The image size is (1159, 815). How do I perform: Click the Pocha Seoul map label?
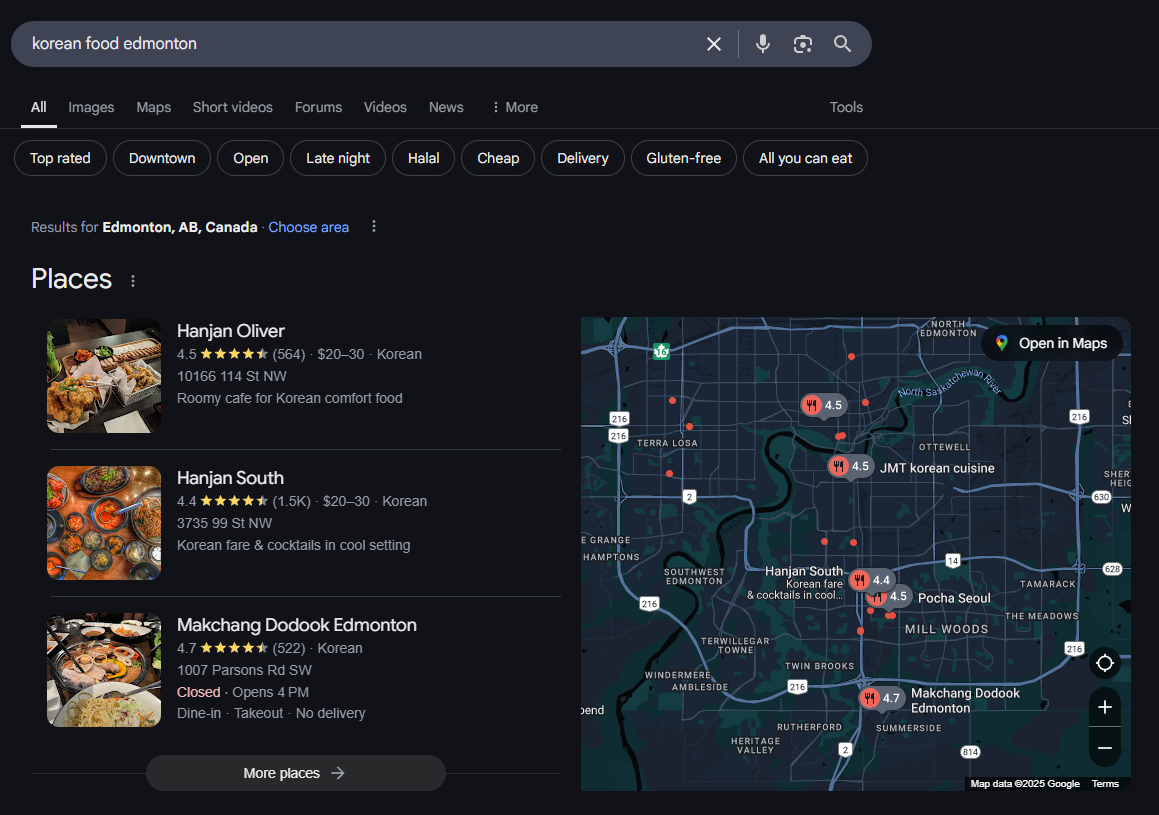pos(954,598)
